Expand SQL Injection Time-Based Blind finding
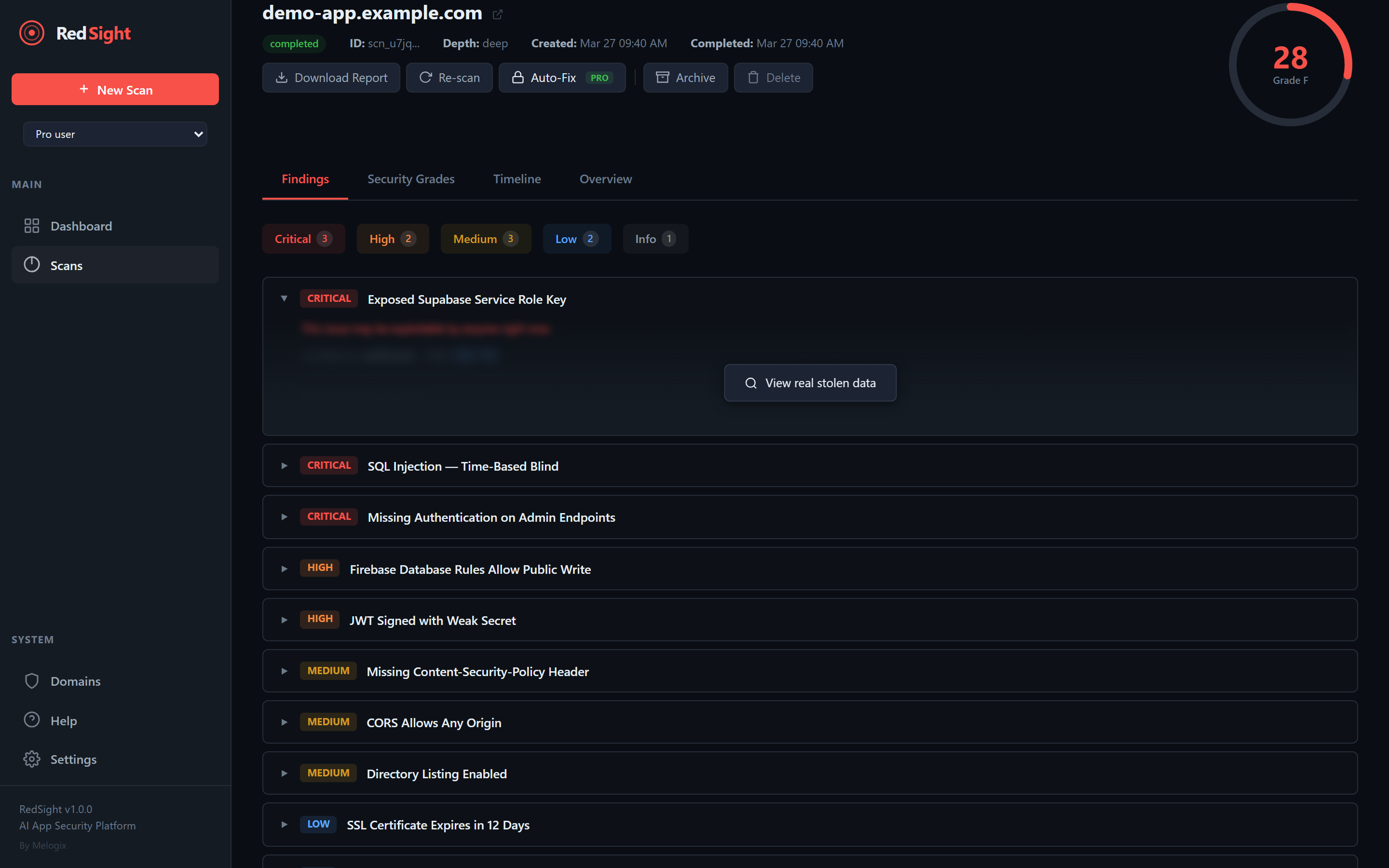1389x868 pixels. click(284, 465)
